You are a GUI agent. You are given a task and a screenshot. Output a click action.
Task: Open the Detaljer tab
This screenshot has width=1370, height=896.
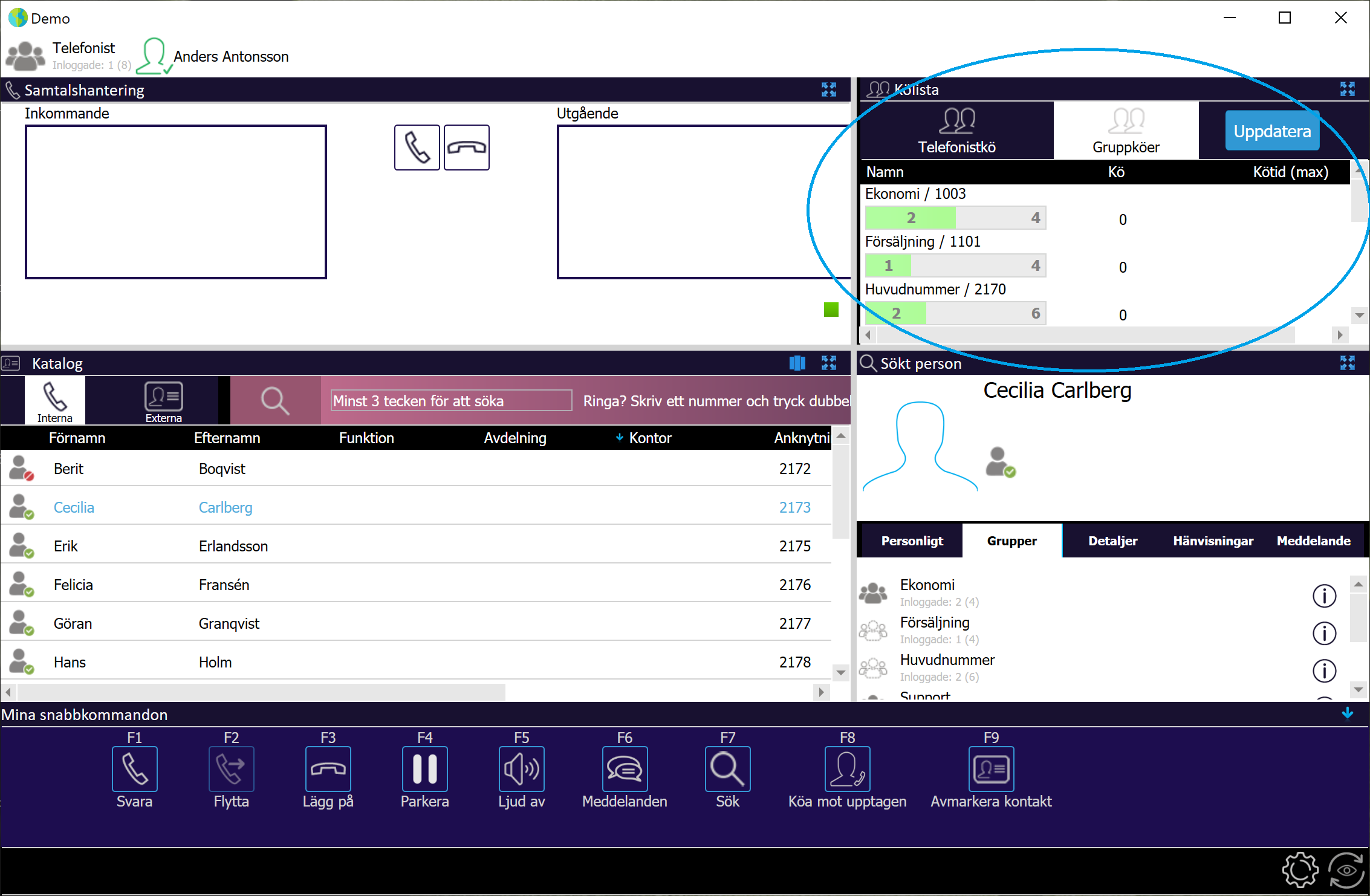(x=1112, y=541)
